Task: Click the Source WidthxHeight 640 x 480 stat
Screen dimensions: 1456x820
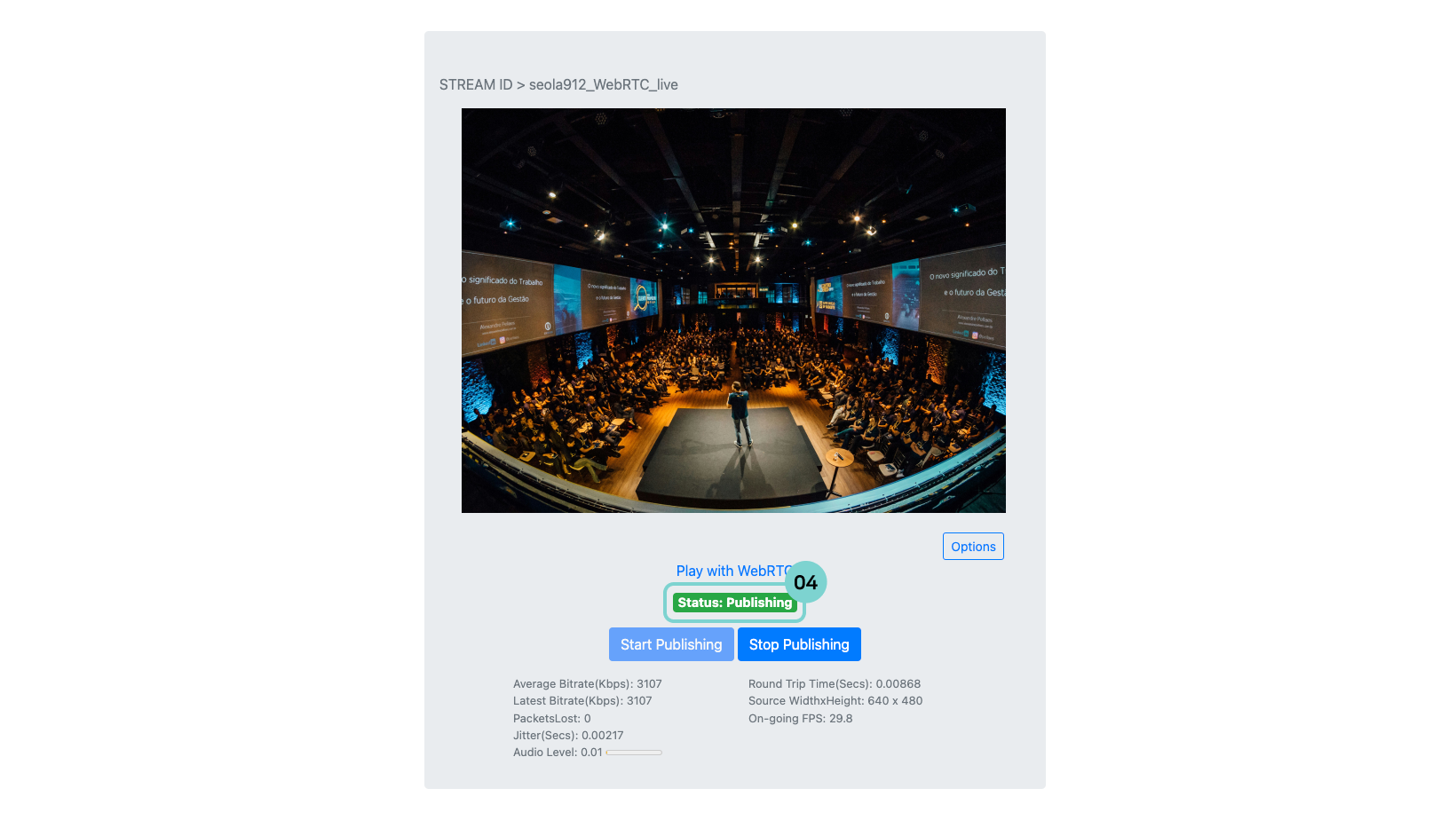Action: point(835,700)
